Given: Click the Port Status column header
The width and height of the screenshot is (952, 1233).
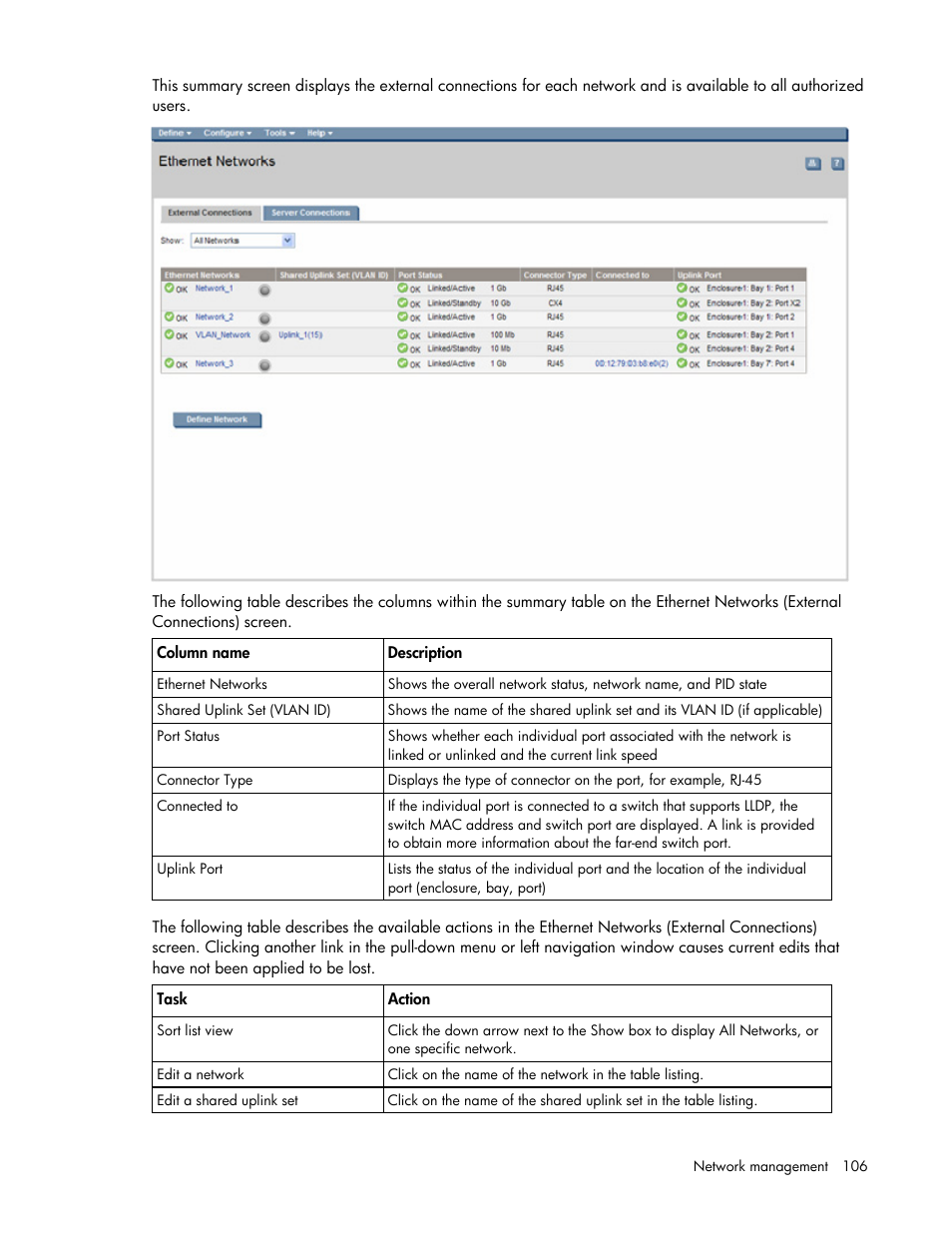Looking at the screenshot, I should click(x=457, y=275).
